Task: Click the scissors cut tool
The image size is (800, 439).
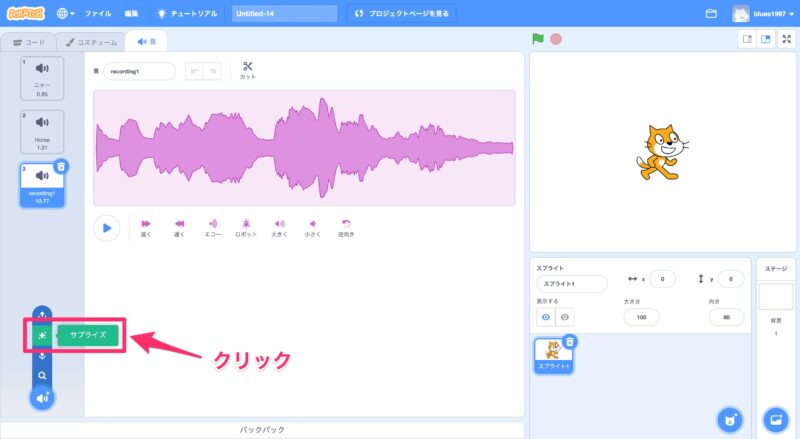Action: [248, 68]
